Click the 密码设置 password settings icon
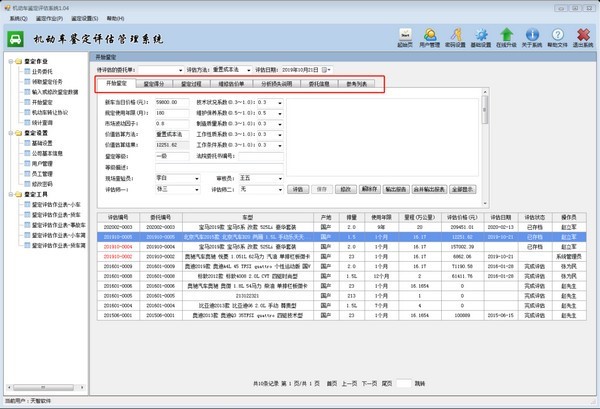 [456, 35]
